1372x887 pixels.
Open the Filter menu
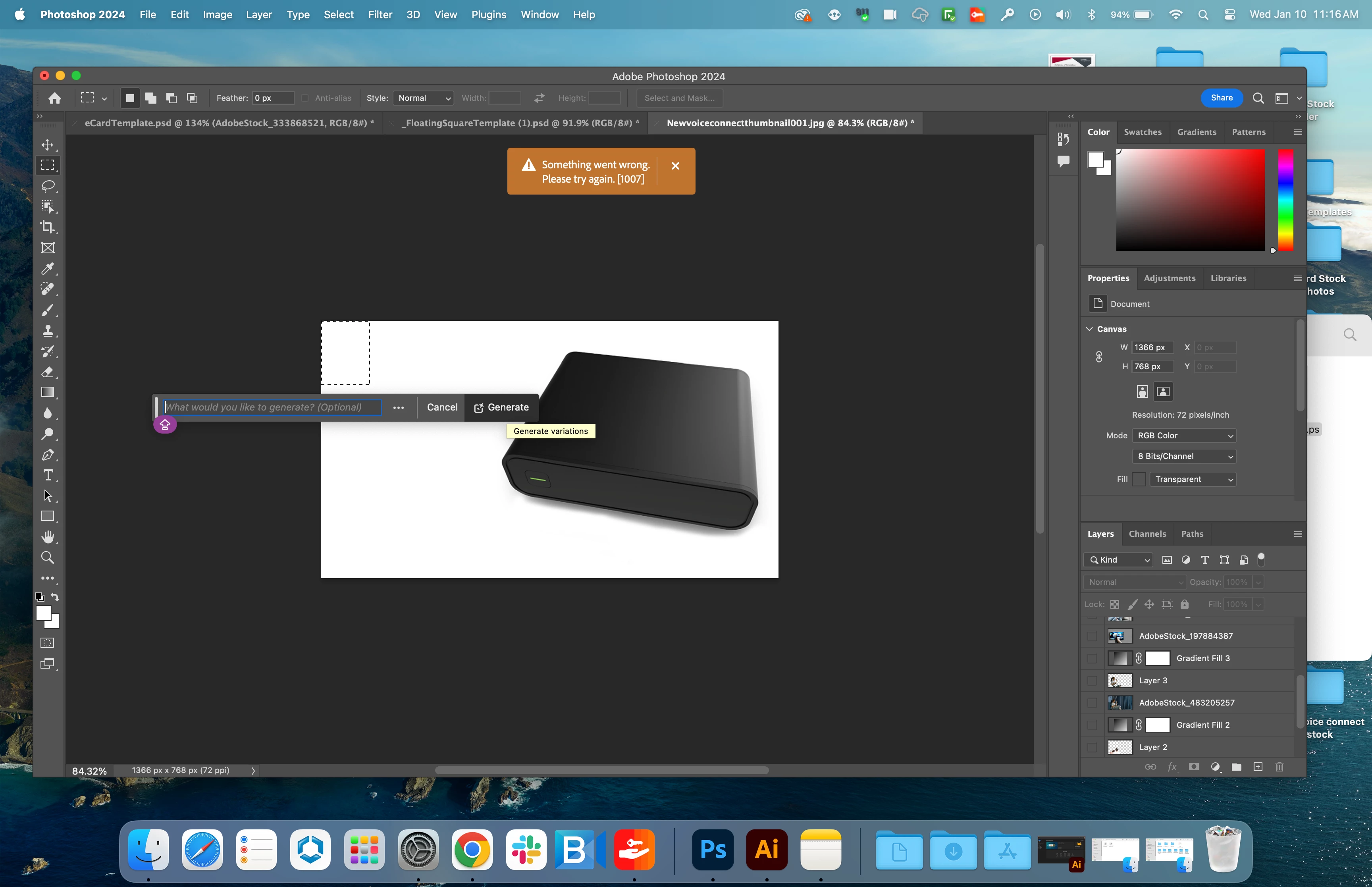click(x=380, y=14)
